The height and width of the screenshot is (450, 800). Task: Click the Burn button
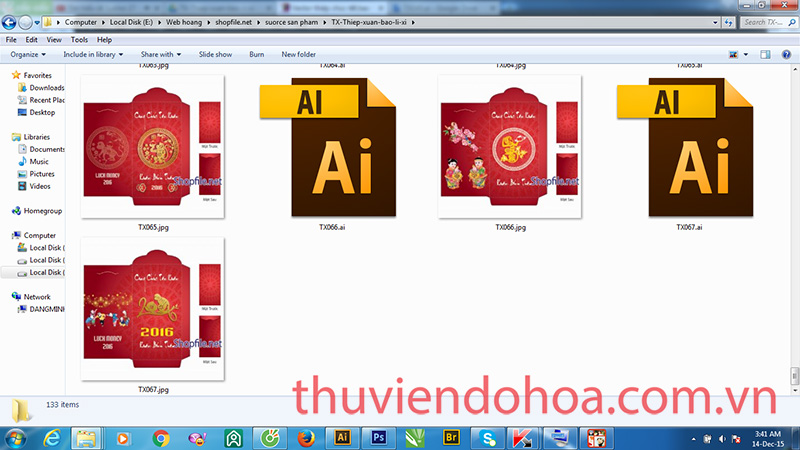pyautogui.click(x=257, y=55)
